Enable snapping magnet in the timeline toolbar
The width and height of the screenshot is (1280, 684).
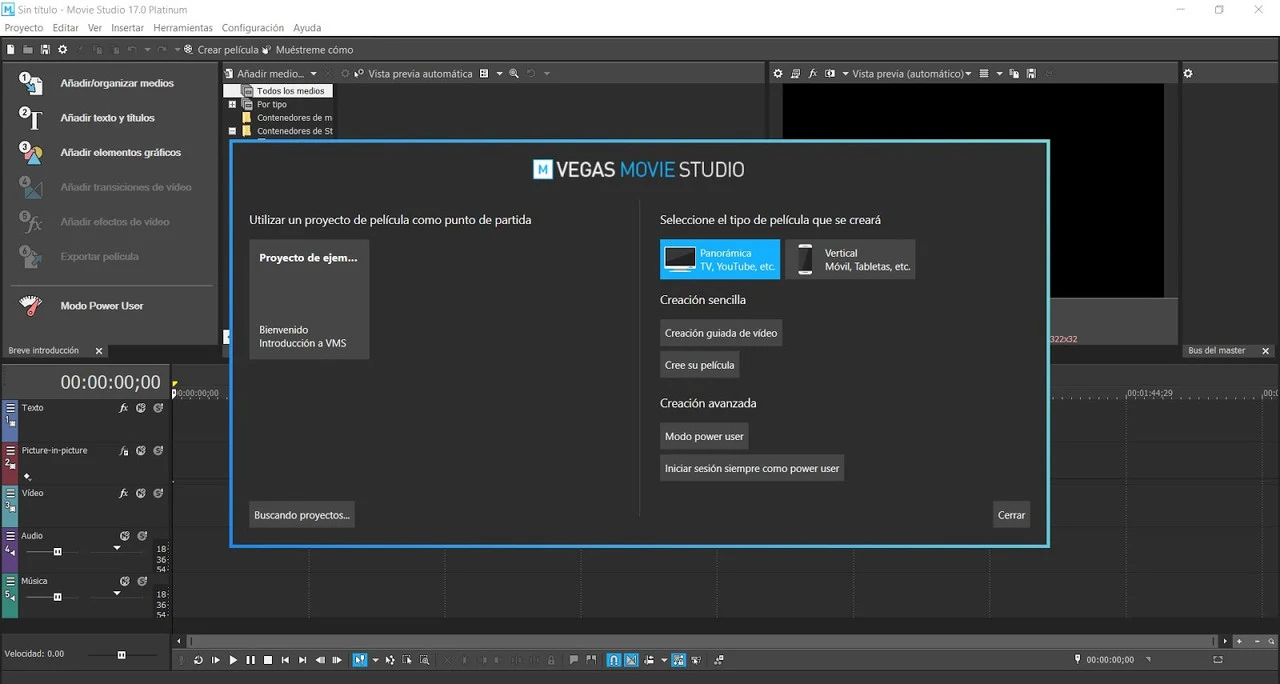point(615,660)
